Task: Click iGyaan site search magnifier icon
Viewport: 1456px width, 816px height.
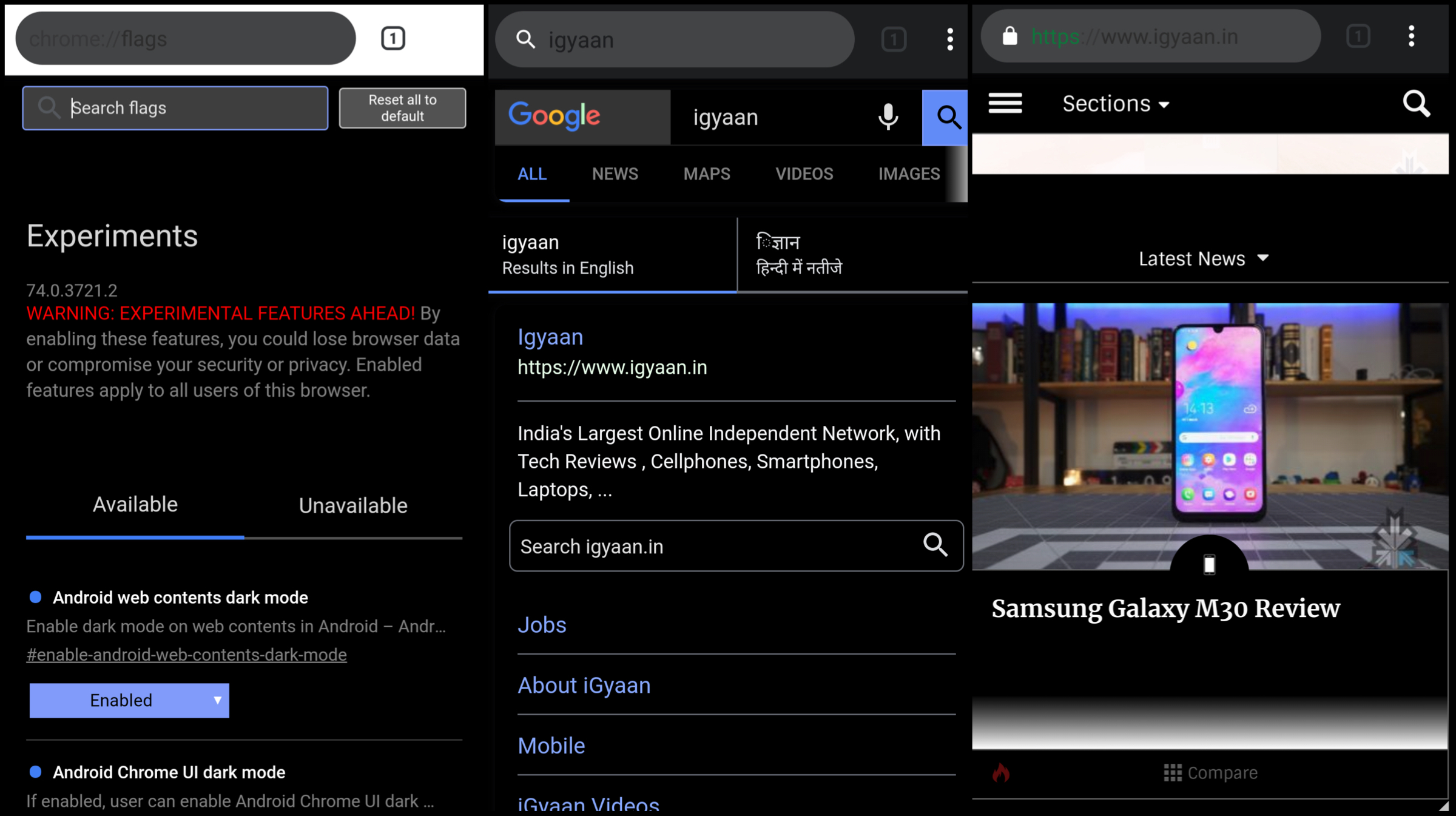Action: (1416, 104)
